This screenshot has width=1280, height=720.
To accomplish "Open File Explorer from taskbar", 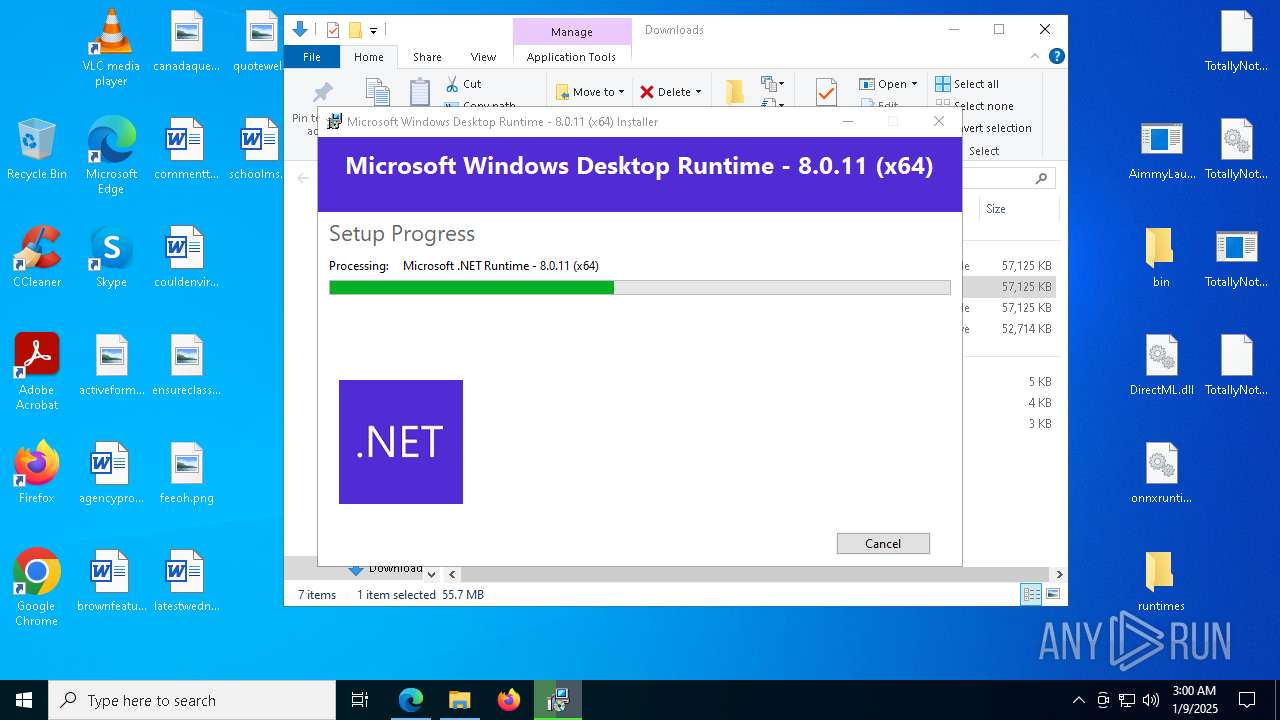I will click(x=460, y=700).
